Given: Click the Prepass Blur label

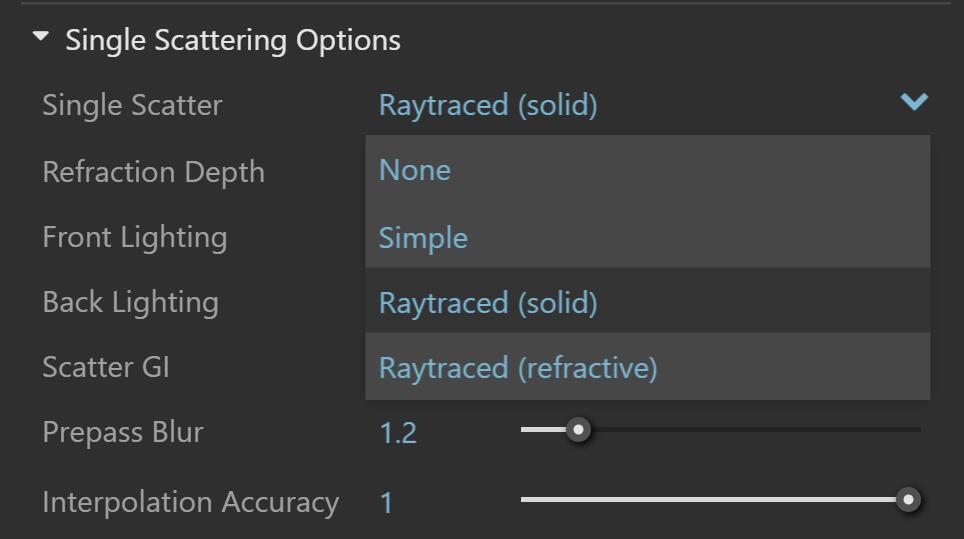Looking at the screenshot, I should (123, 432).
